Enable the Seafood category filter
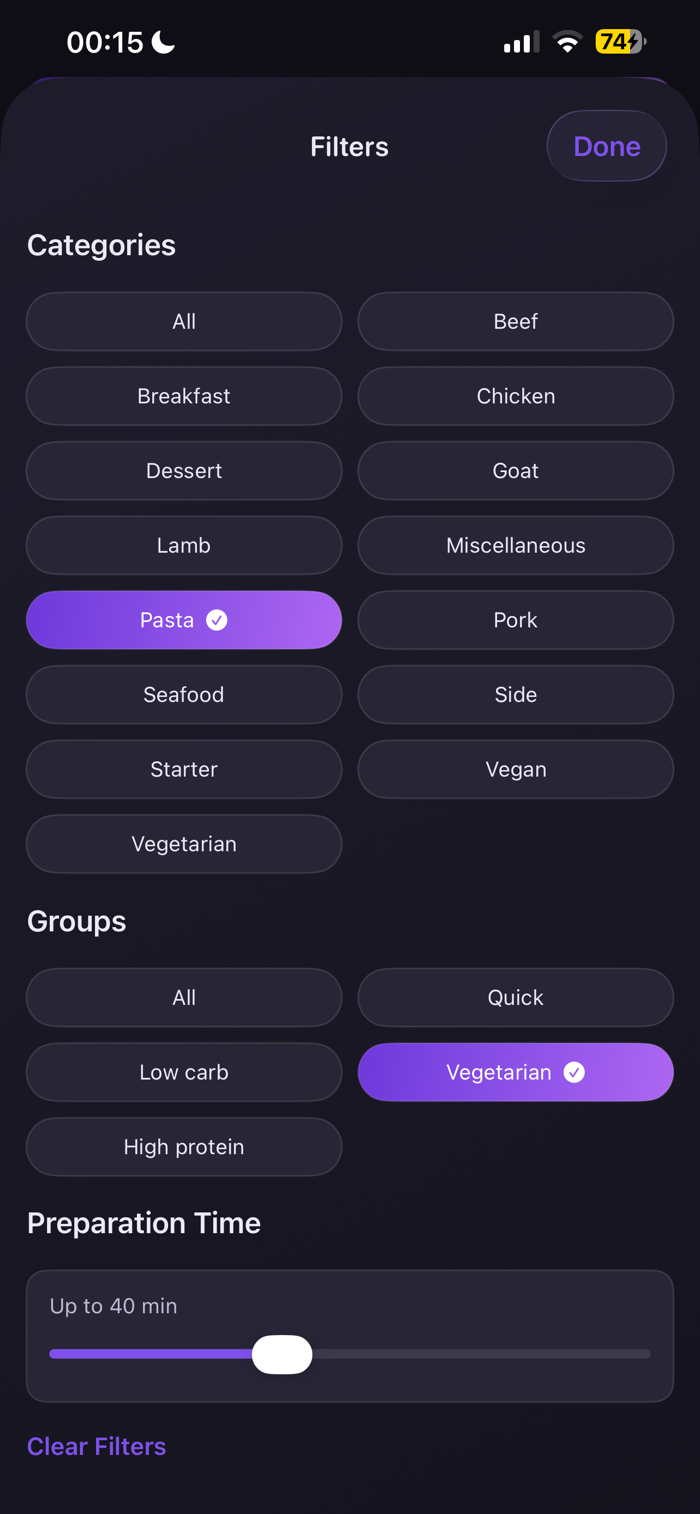Viewport: 700px width, 1514px height. coord(184,694)
